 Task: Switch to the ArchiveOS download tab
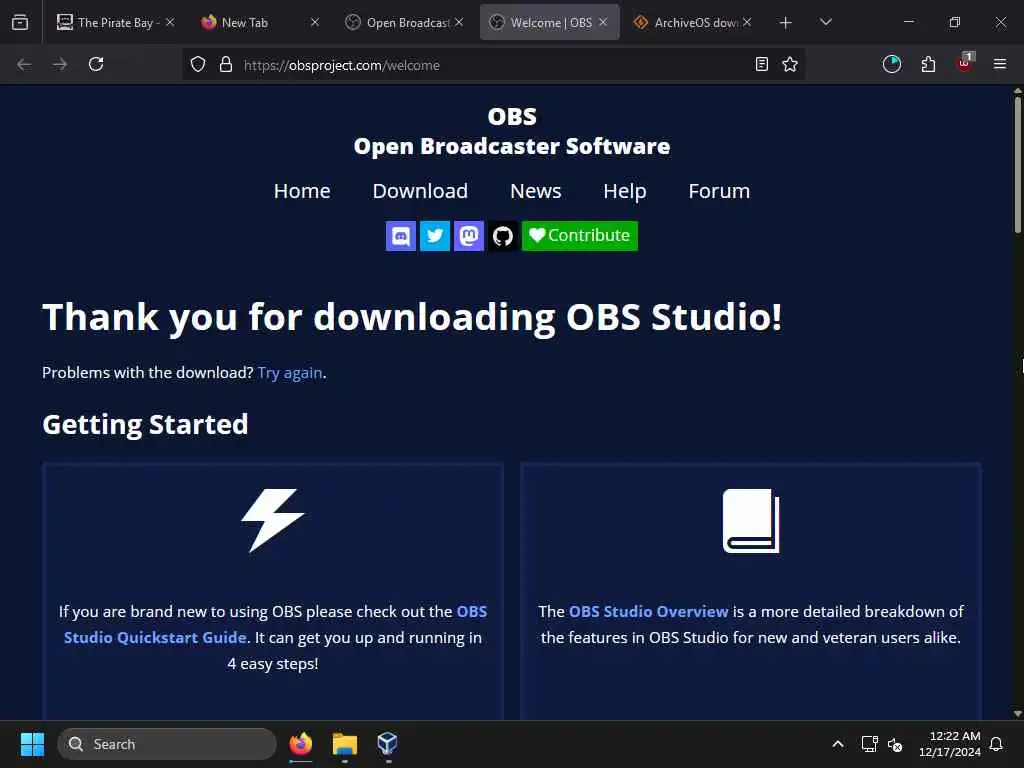click(x=696, y=22)
